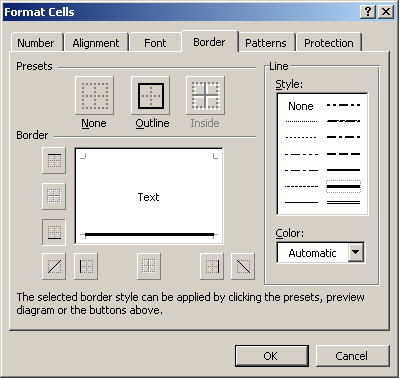Viewport: 399px width, 378px height.
Task: Apply the None border preset
Action: 95,96
